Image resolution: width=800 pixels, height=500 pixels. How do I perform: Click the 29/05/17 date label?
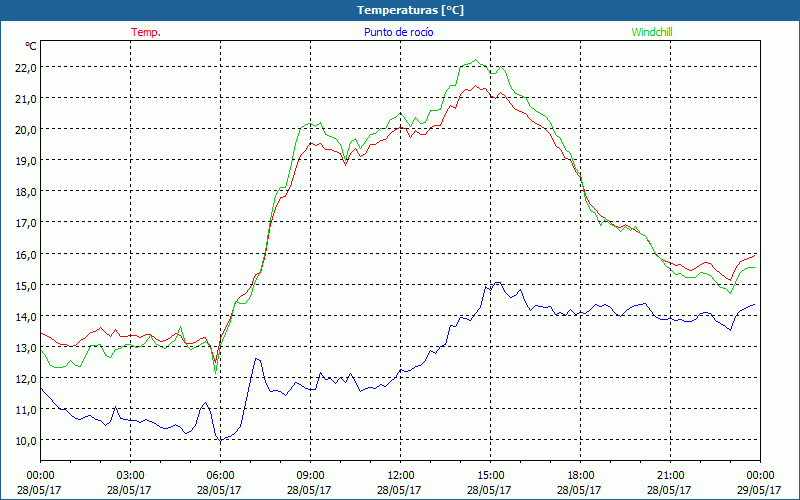760,490
